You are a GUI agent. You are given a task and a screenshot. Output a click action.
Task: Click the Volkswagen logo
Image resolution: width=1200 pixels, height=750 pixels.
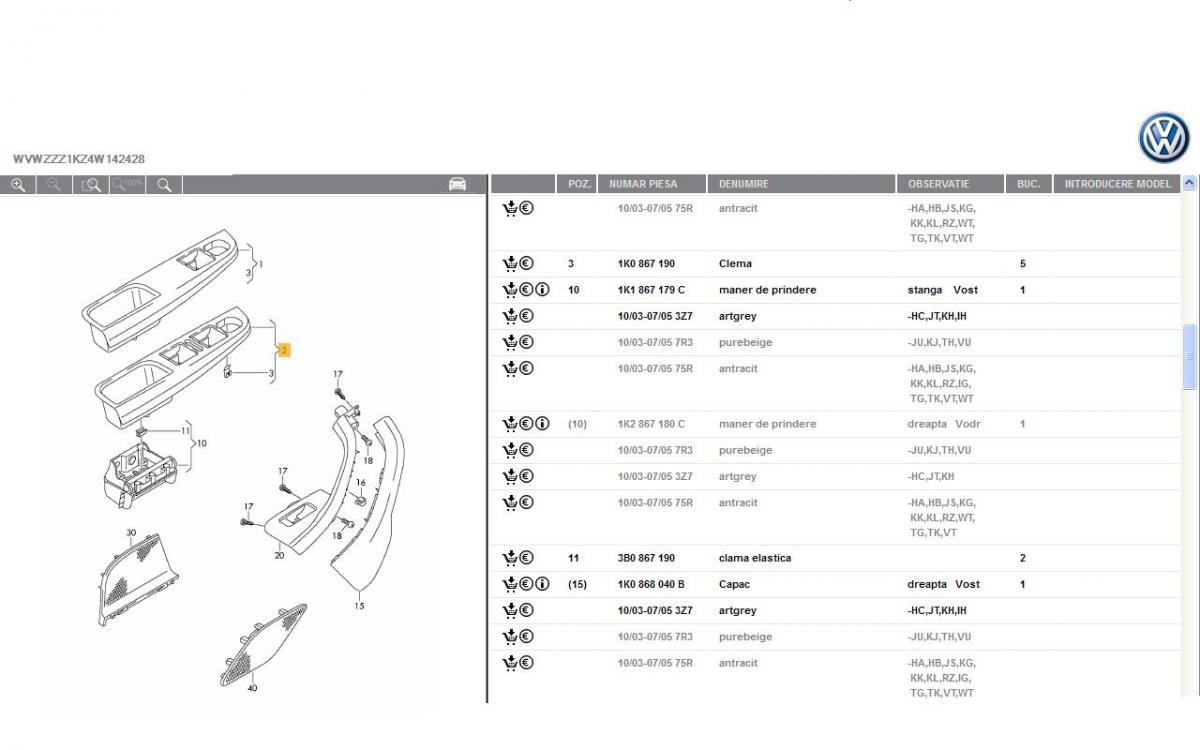tap(1164, 138)
